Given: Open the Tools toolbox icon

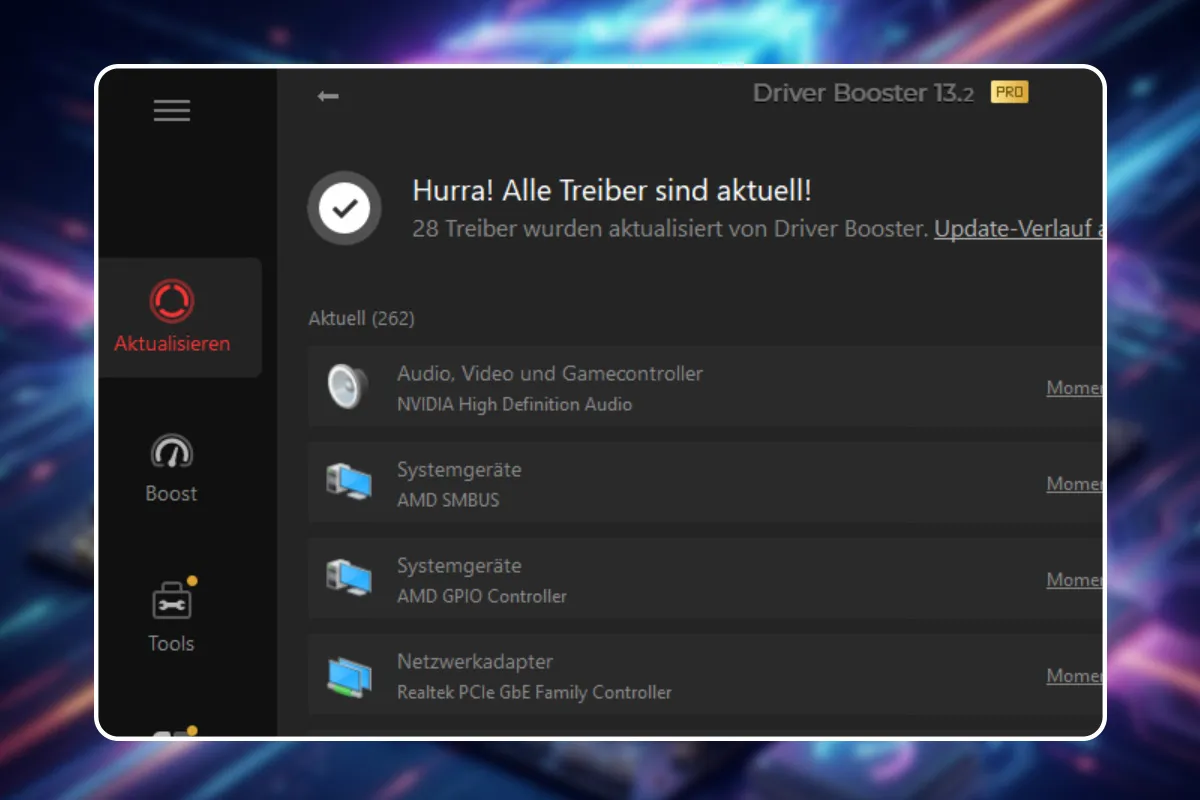Looking at the screenshot, I should coord(171,600).
